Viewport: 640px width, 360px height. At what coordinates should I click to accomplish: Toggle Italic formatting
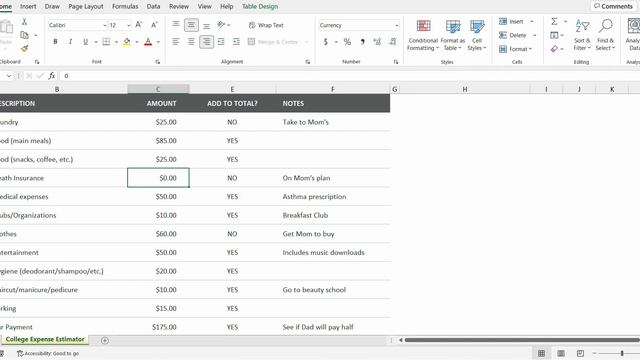[x=71, y=42]
